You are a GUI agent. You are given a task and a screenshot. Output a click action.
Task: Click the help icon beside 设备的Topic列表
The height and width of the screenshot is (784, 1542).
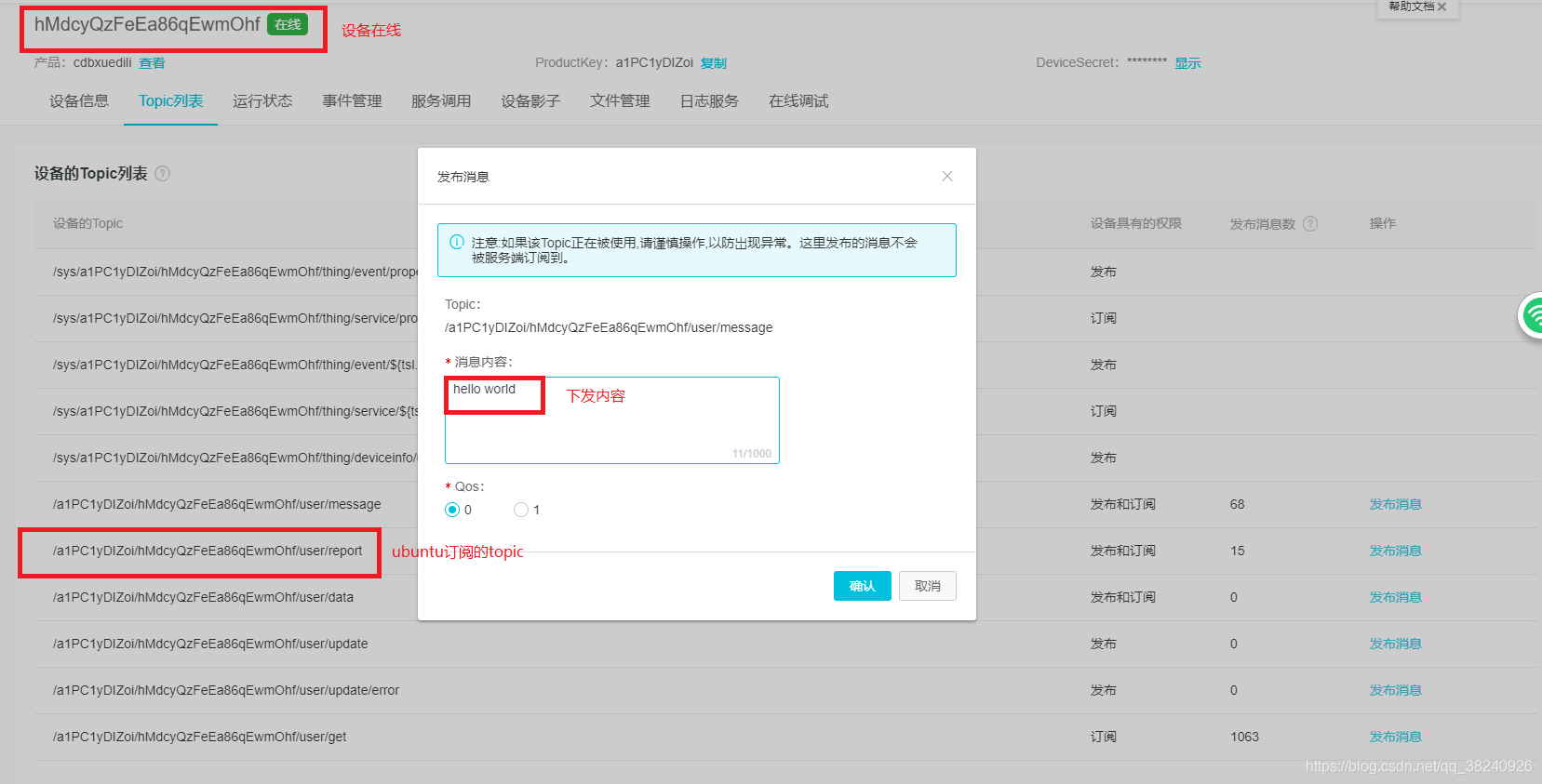[163, 173]
